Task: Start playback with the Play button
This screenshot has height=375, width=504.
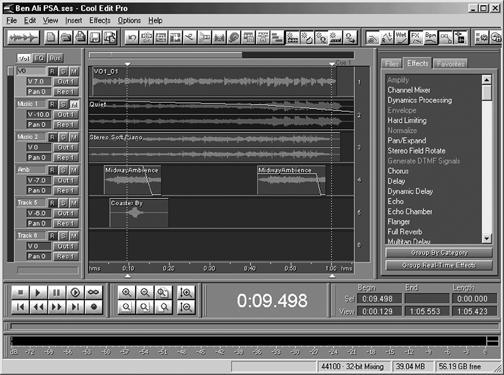Action: tap(38, 292)
